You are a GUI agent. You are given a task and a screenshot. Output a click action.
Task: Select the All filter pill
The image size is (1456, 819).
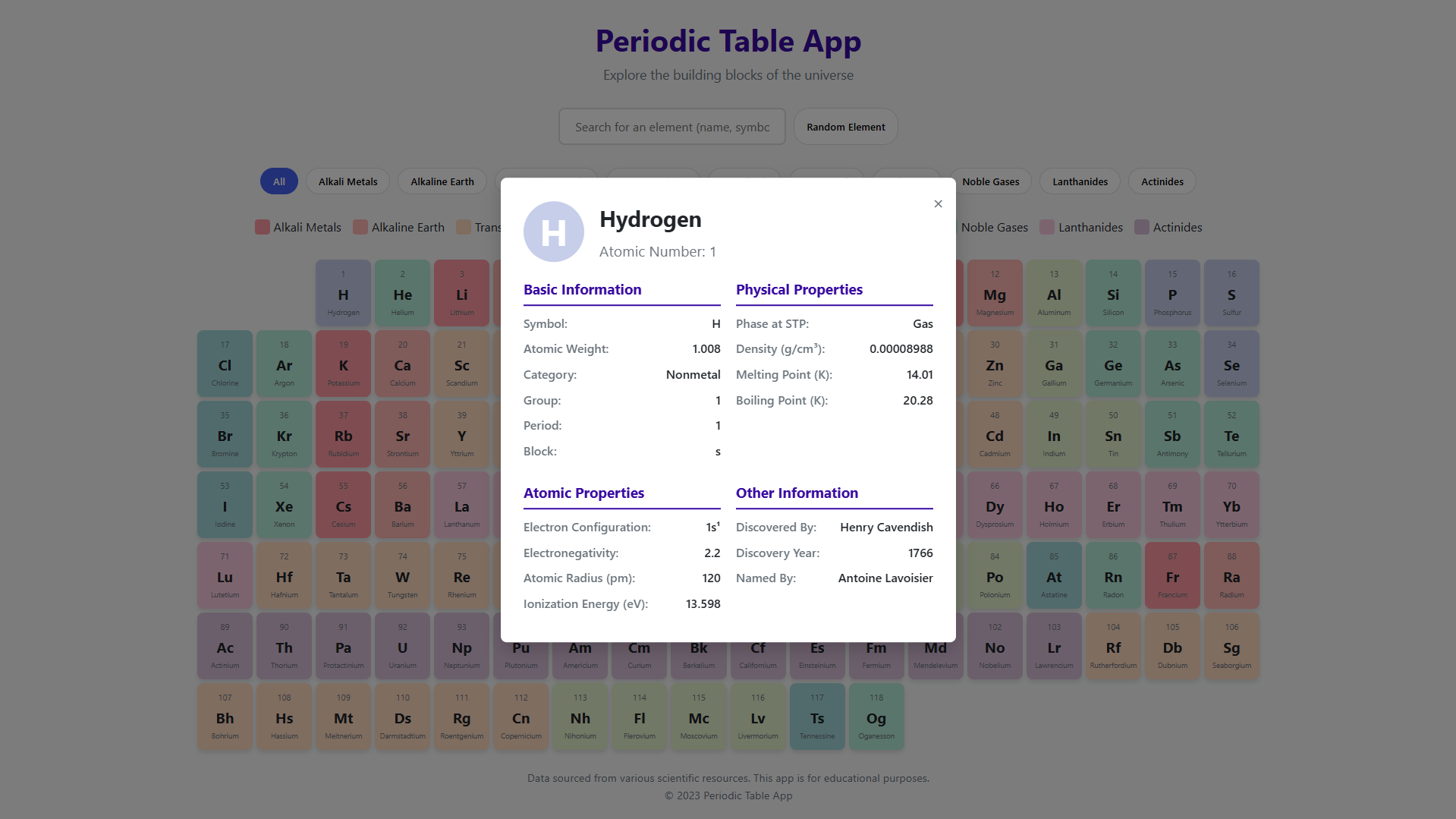(279, 181)
